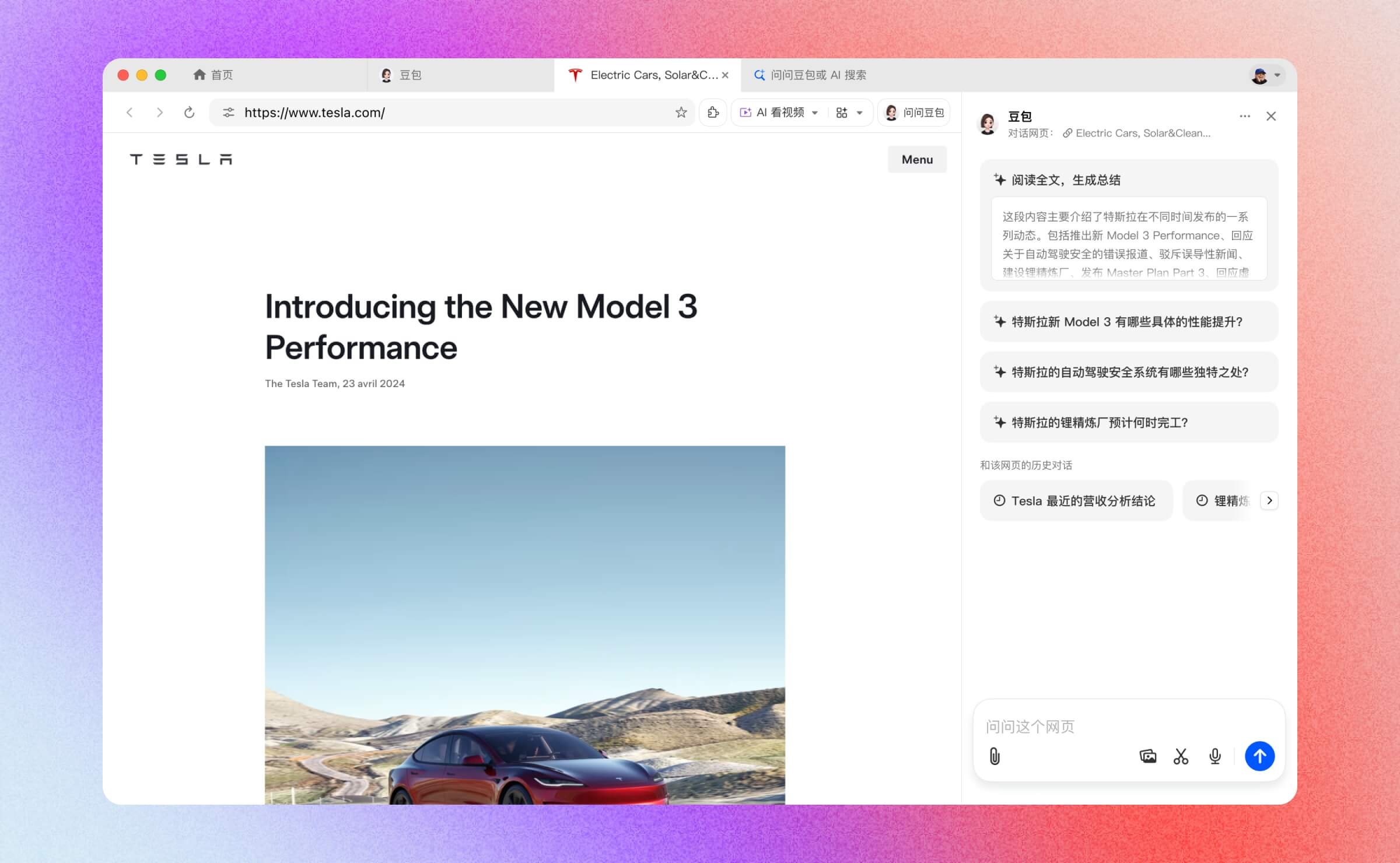
Task: Expand the AI 看视频 dropdown arrow
Action: click(815, 113)
